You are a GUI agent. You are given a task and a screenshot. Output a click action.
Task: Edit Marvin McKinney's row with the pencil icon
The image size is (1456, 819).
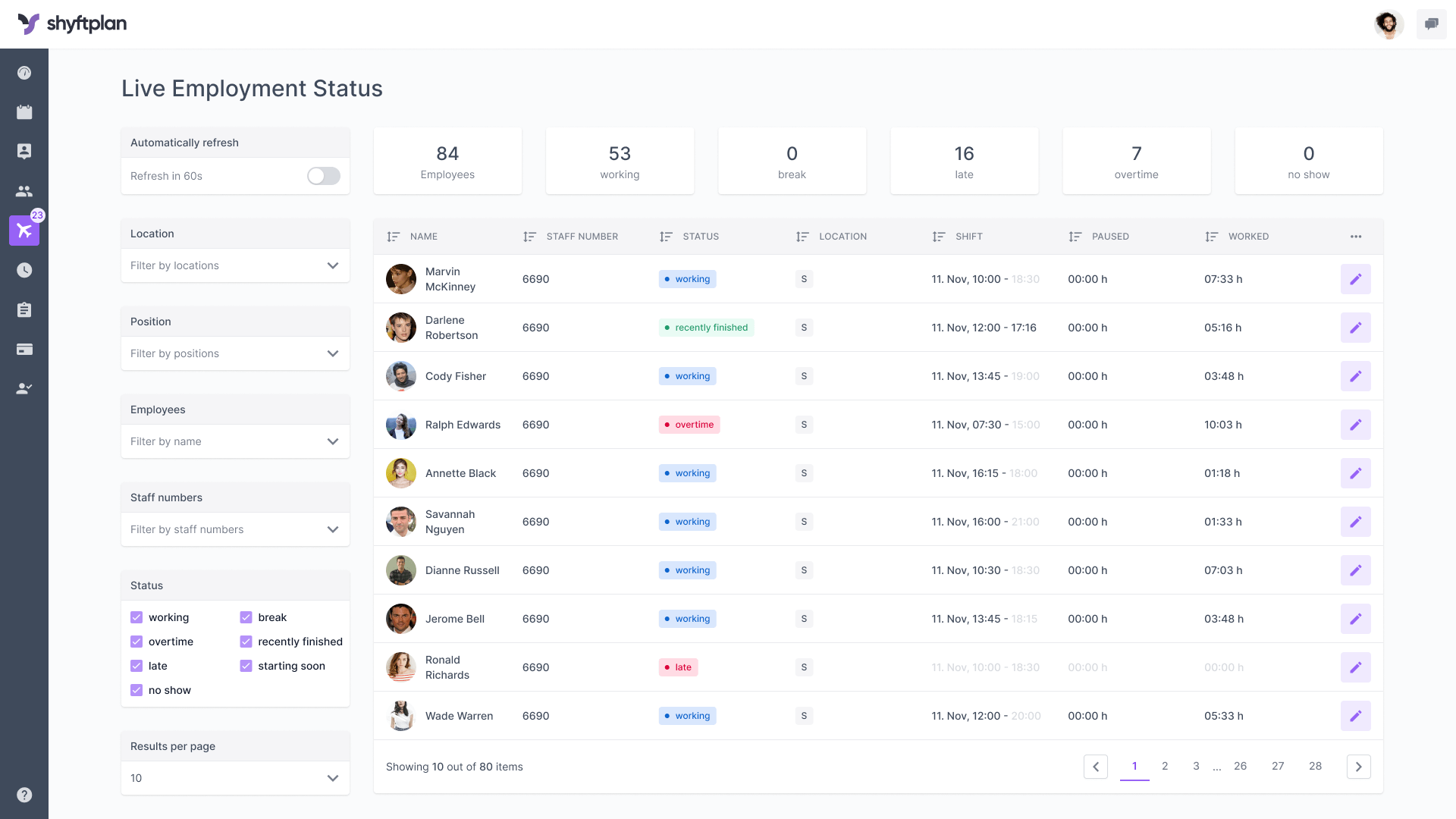pos(1356,279)
